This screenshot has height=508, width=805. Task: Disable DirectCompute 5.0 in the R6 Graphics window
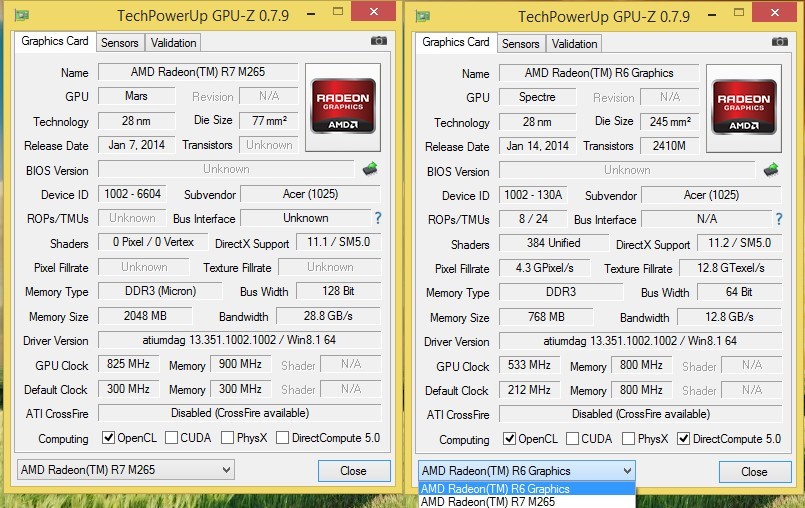point(684,439)
